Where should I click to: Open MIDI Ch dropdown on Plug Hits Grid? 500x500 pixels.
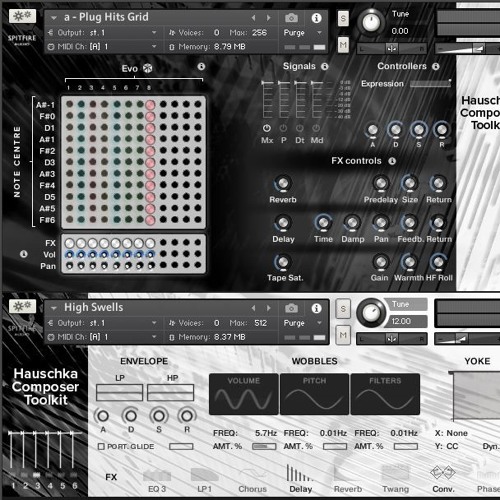tap(154, 47)
